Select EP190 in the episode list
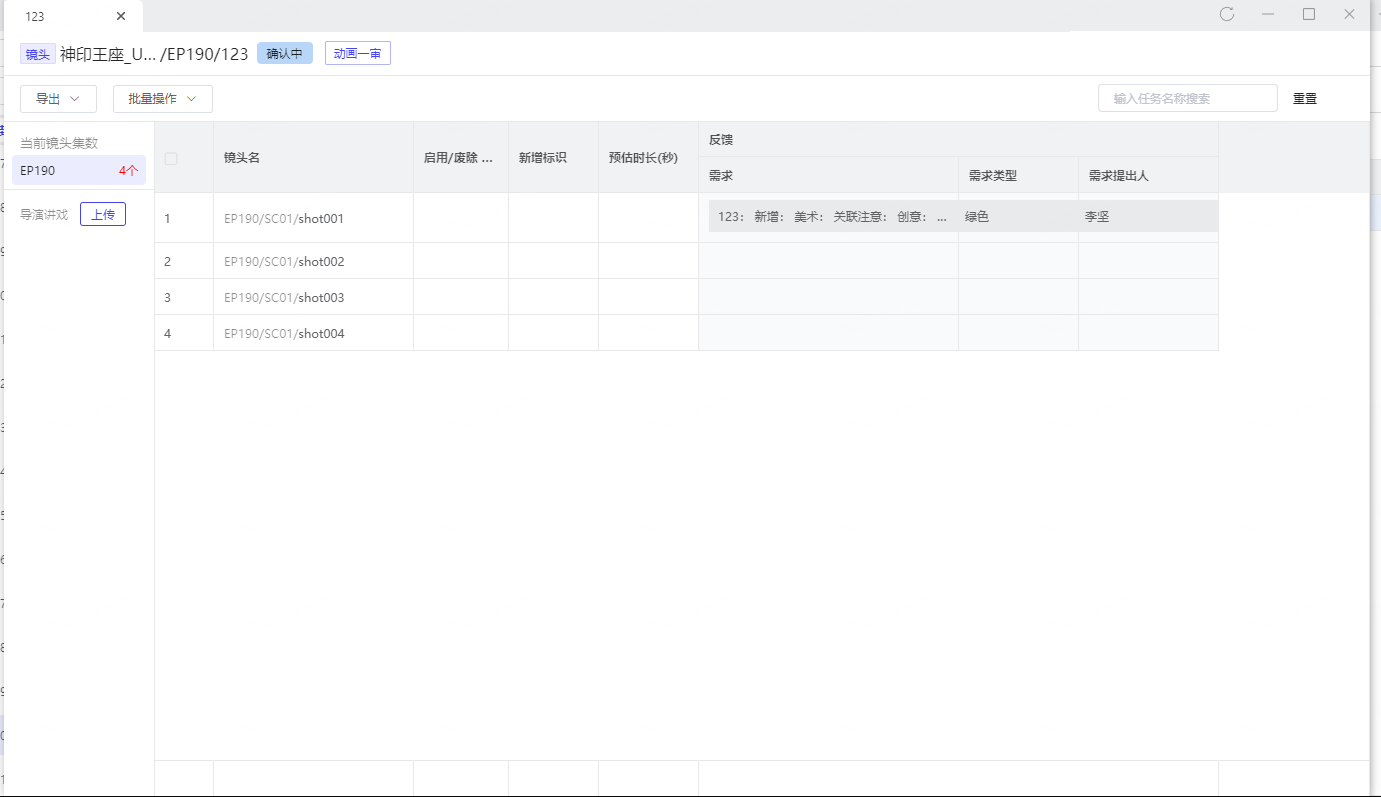 click(x=78, y=170)
